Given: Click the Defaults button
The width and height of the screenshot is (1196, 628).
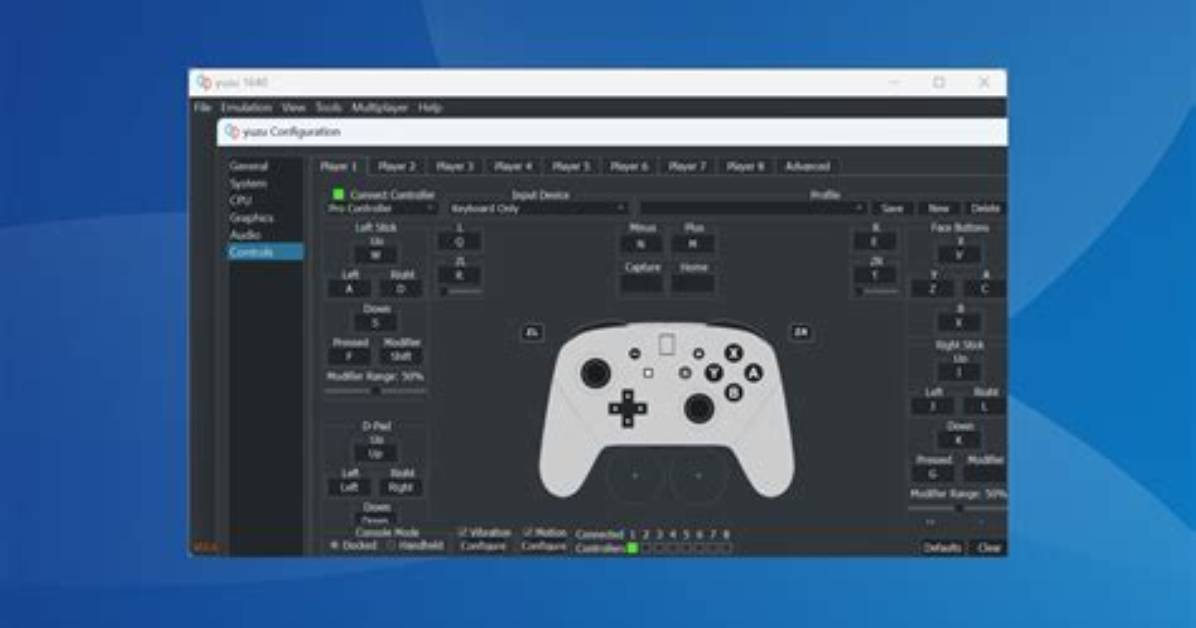Looking at the screenshot, I should (942, 548).
